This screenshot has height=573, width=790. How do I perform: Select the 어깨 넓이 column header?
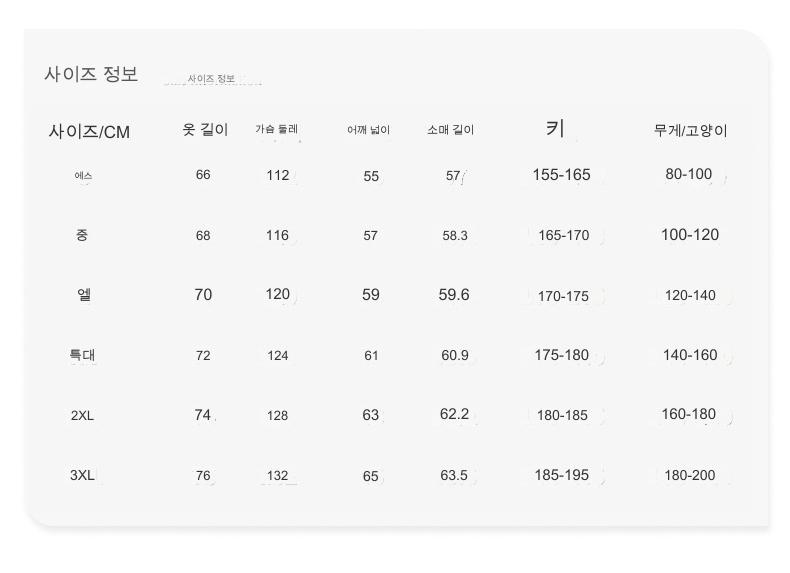pos(369,130)
